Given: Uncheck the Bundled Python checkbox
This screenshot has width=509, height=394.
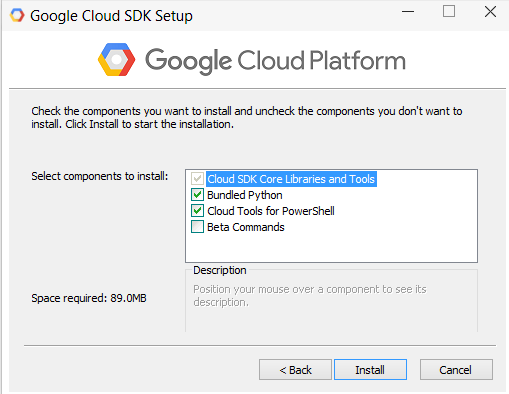Looking at the screenshot, I should coord(197,195).
